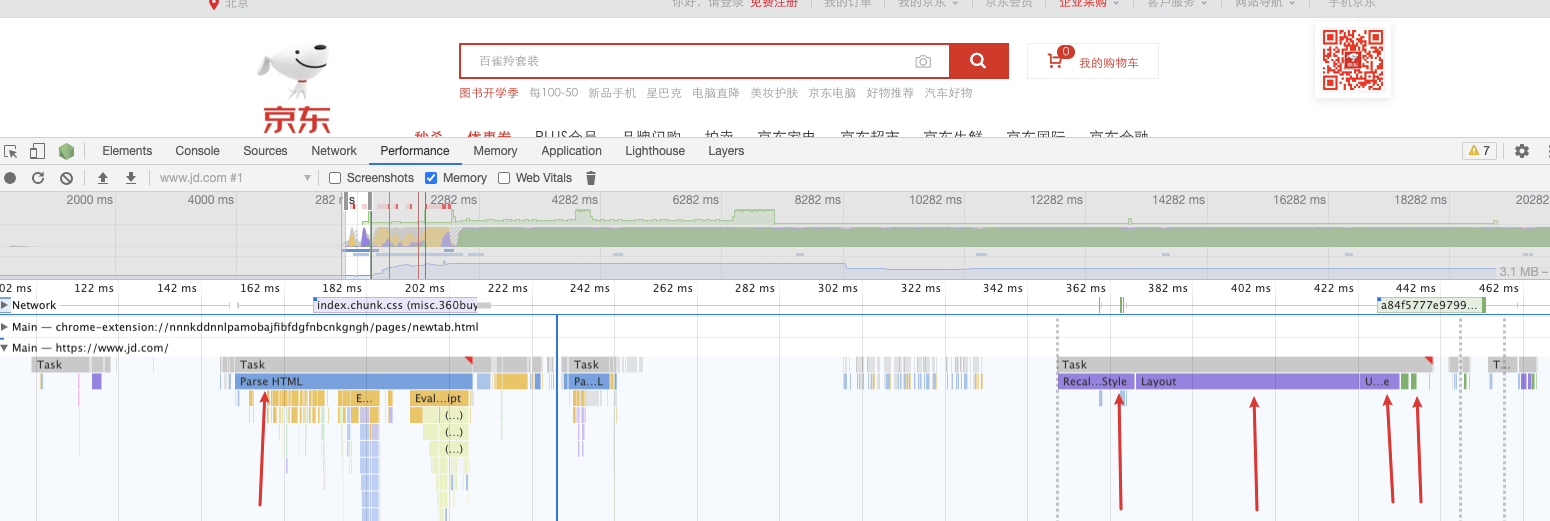Select the Recal...Style flame chart bar
The width and height of the screenshot is (1550, 521).
pyautogui.click(x=1096, y=381)
